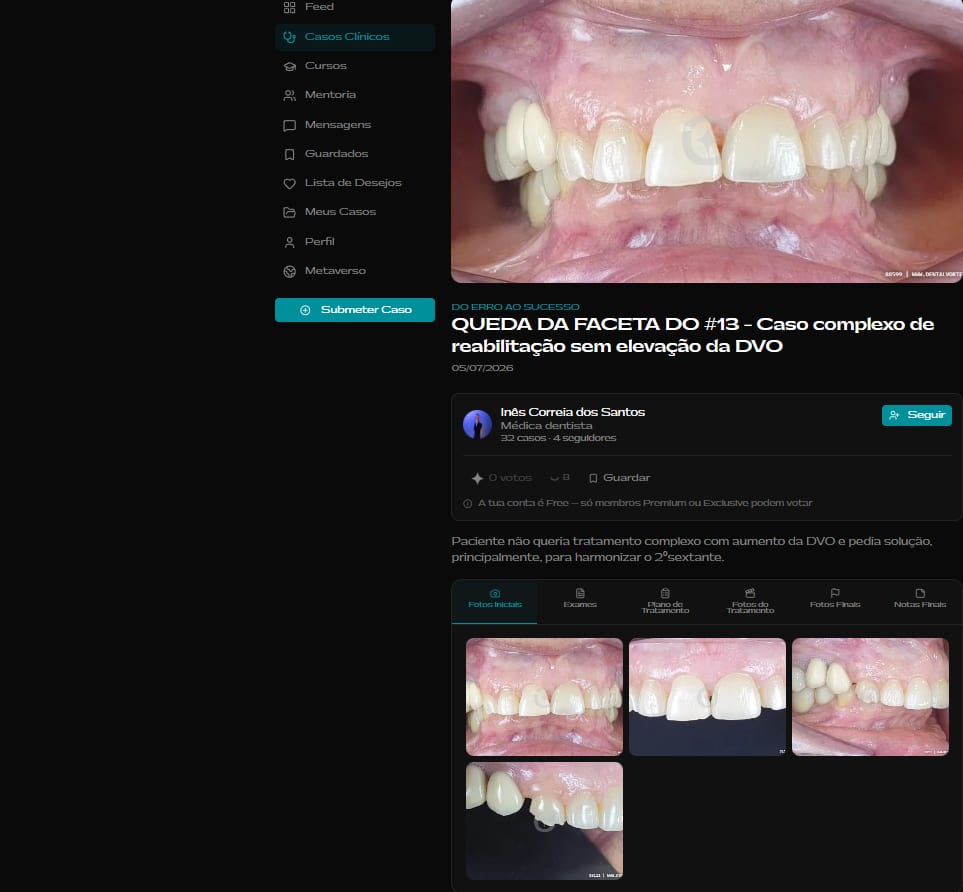Open third thumbnail showing lateral teeth view
This screenshot has height=892, width=963.
[x=870, y=697]
